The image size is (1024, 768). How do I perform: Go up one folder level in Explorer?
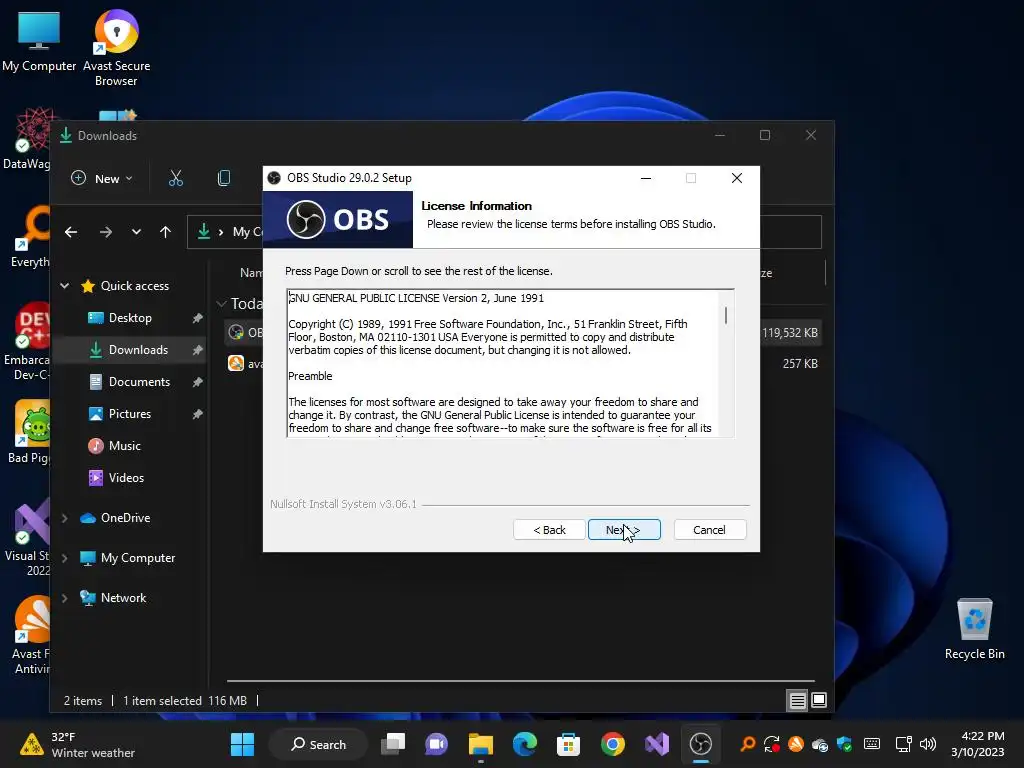pos(165,232)
